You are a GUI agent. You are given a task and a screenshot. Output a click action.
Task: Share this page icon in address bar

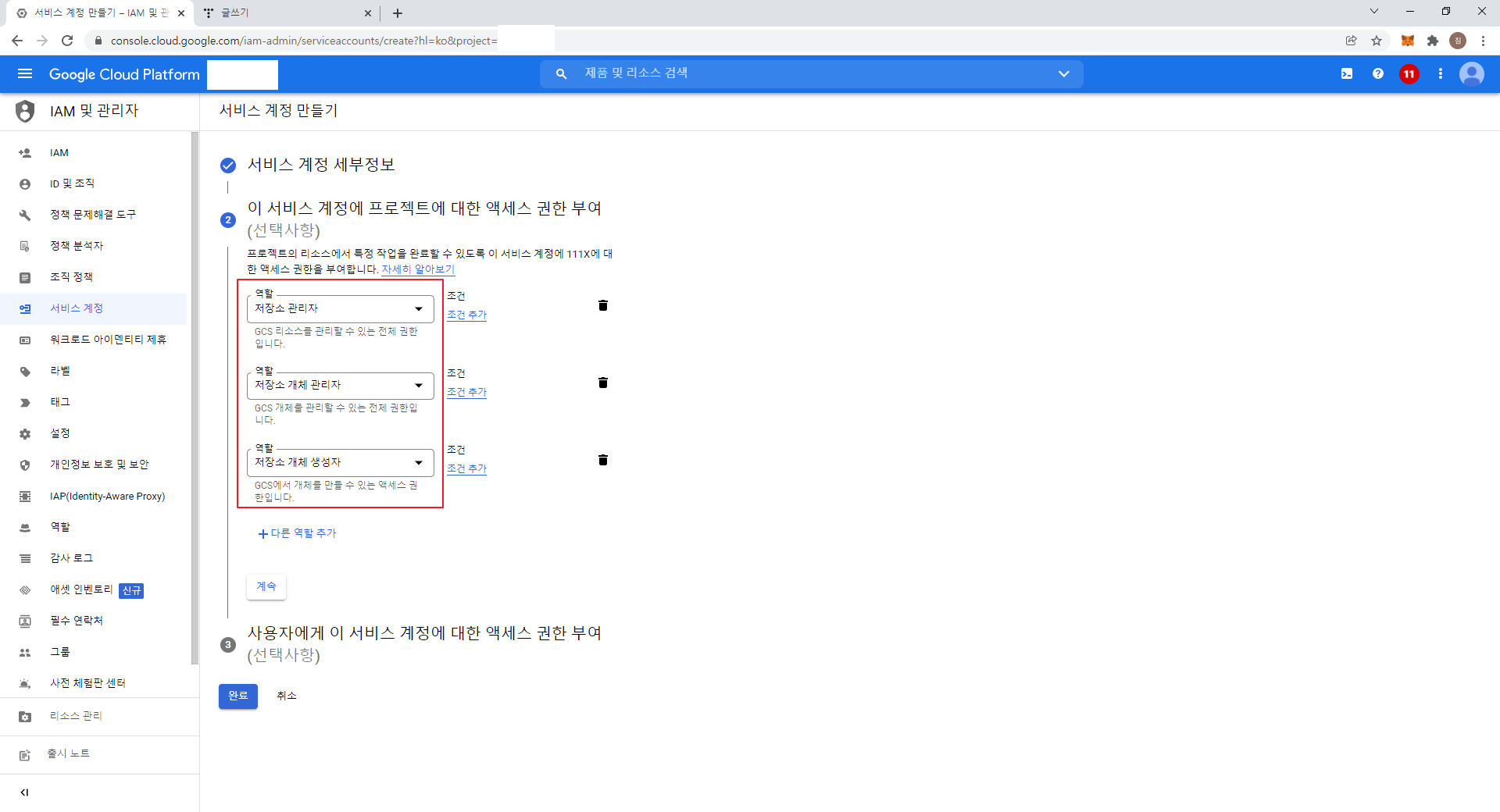point(1352,41)
